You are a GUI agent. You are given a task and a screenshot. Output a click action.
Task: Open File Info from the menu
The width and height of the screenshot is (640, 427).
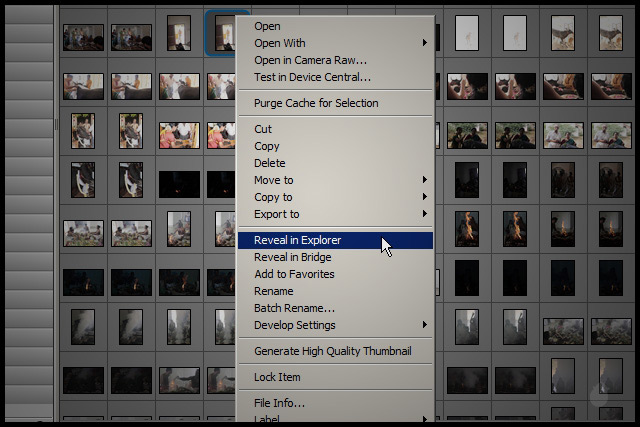[279, 403]
